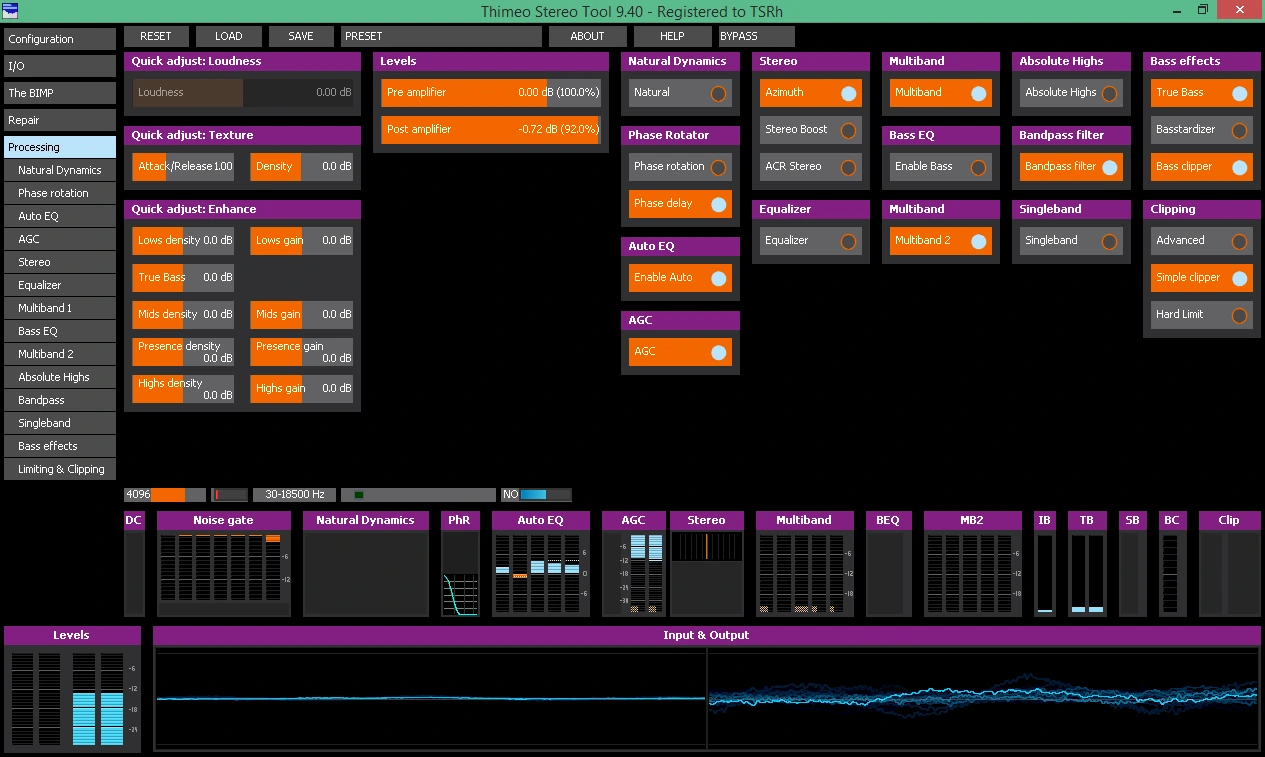The height and width of the screenshot is (757, 1265).
Task: Disable Phase delay
Action: (x=680, y=203)
